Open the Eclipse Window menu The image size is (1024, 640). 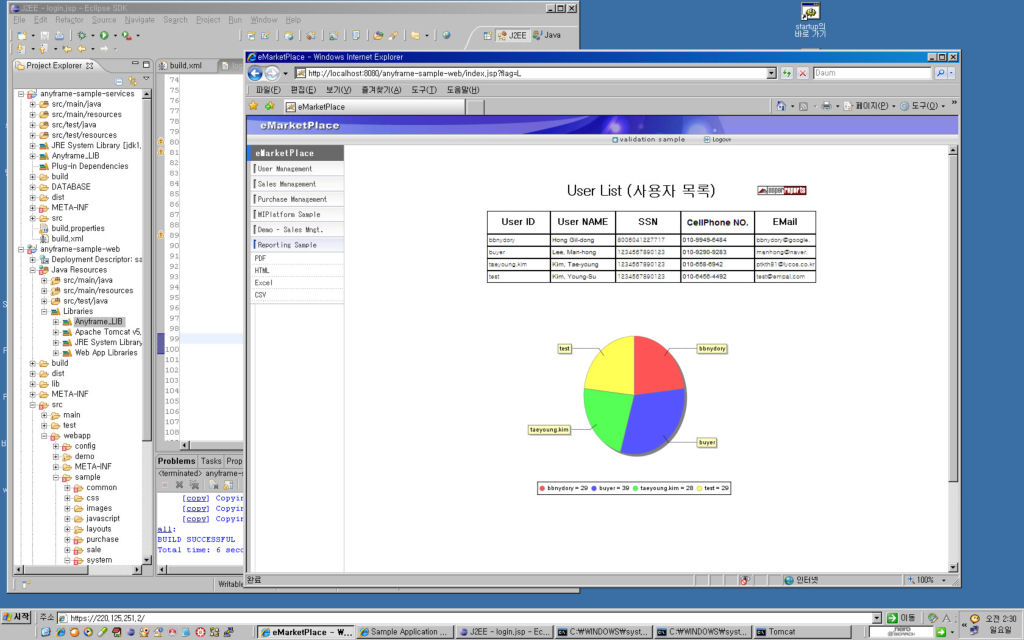pos(264,20)
